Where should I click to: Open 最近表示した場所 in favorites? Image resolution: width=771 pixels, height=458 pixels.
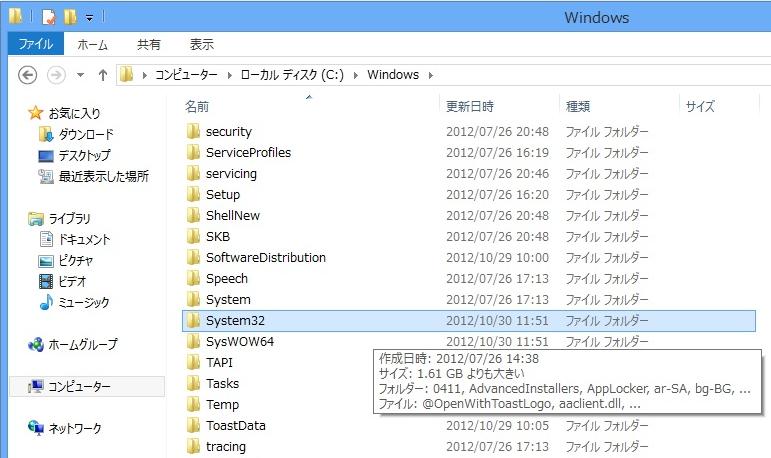click(103, 176)
